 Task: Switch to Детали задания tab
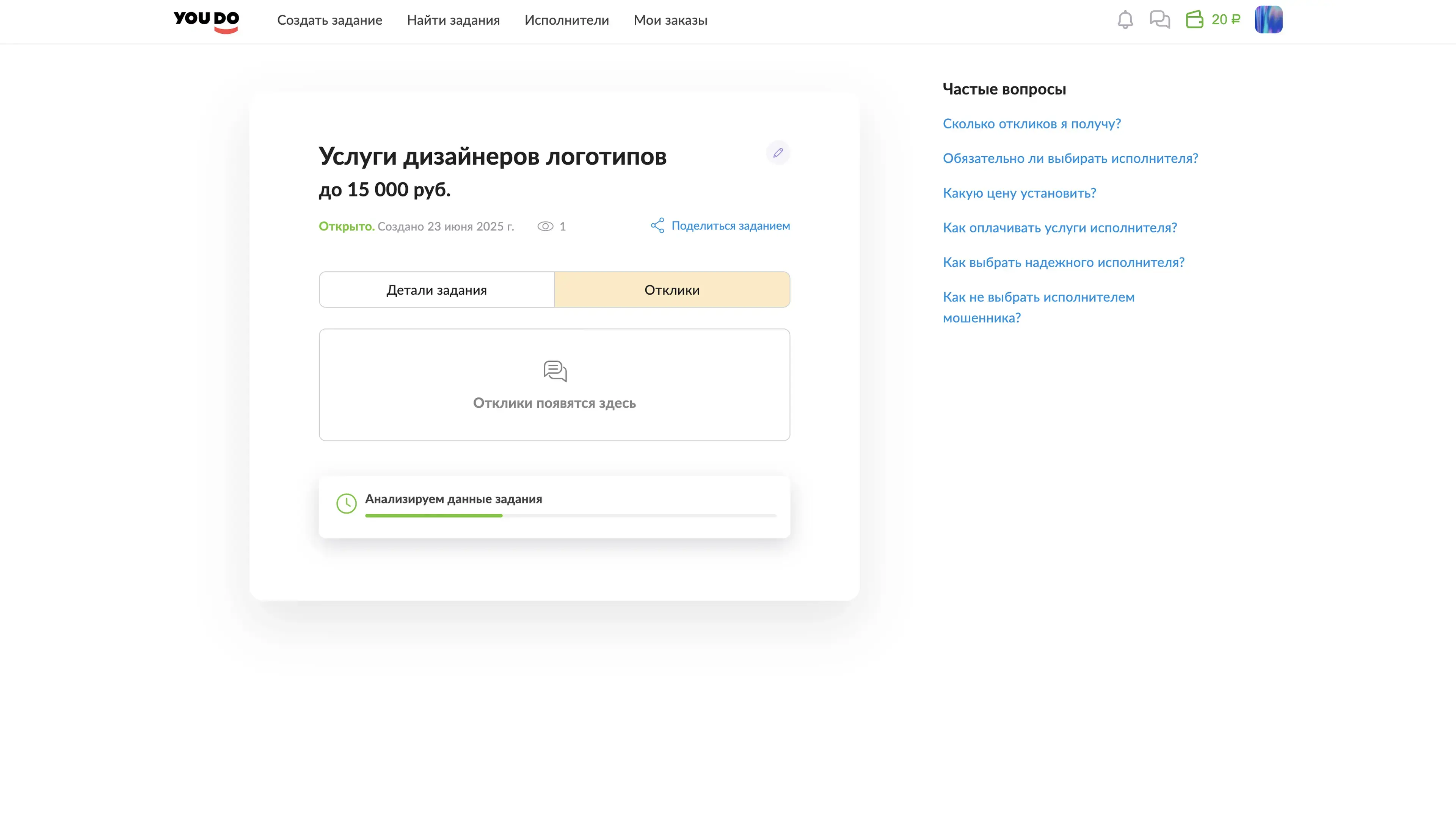point(436,290)
